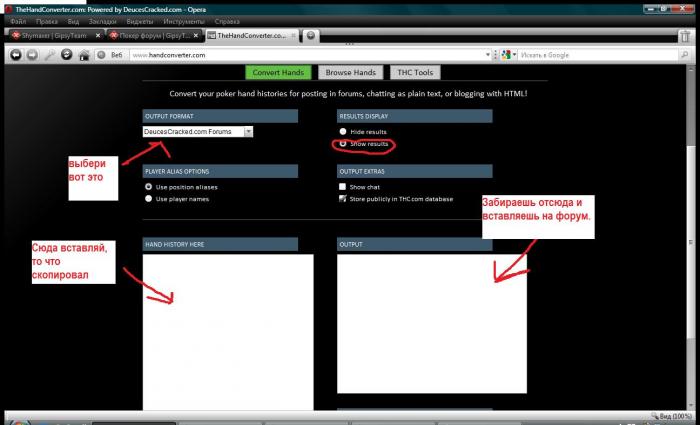Click inside the Output textarea
Screen dimensions: 700x425
click(432, 324)
